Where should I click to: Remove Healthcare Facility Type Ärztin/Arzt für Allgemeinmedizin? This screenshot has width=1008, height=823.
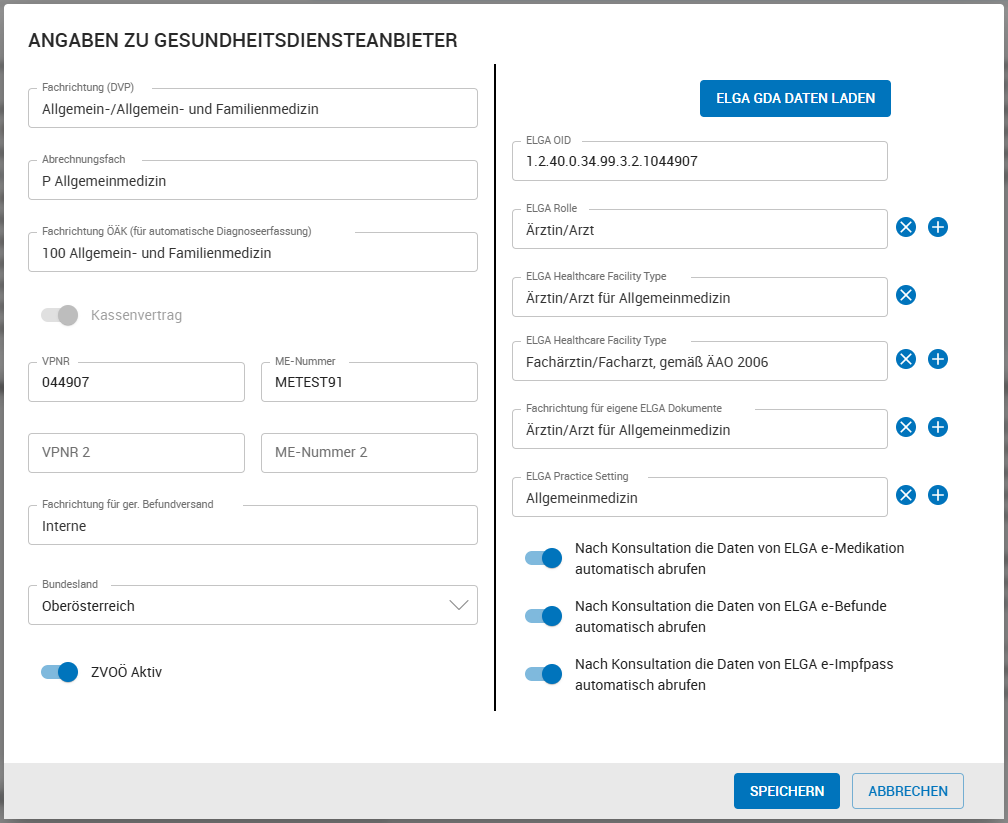[906, 295]
